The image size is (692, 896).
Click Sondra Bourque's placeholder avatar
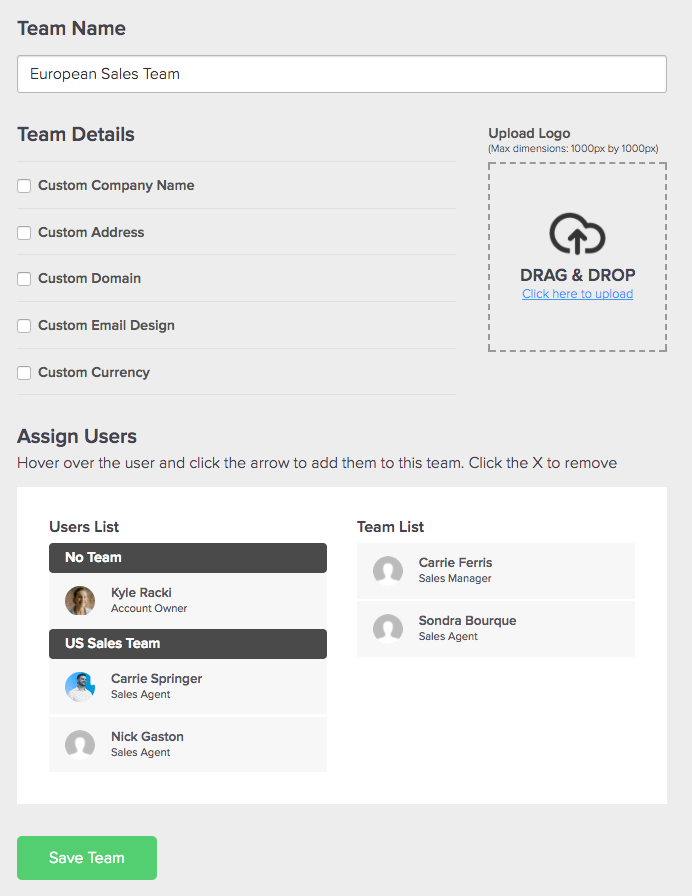pyautogui.click(x=388, y=629)
